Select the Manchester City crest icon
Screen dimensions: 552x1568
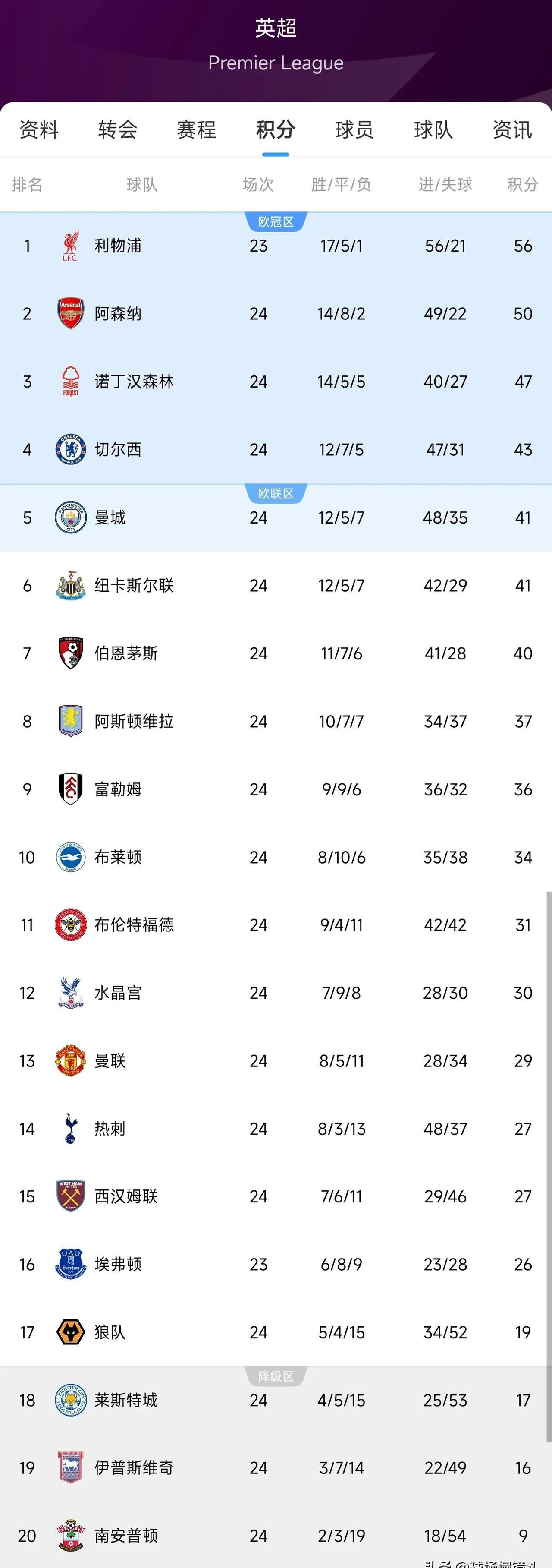(x=71, y=517)
